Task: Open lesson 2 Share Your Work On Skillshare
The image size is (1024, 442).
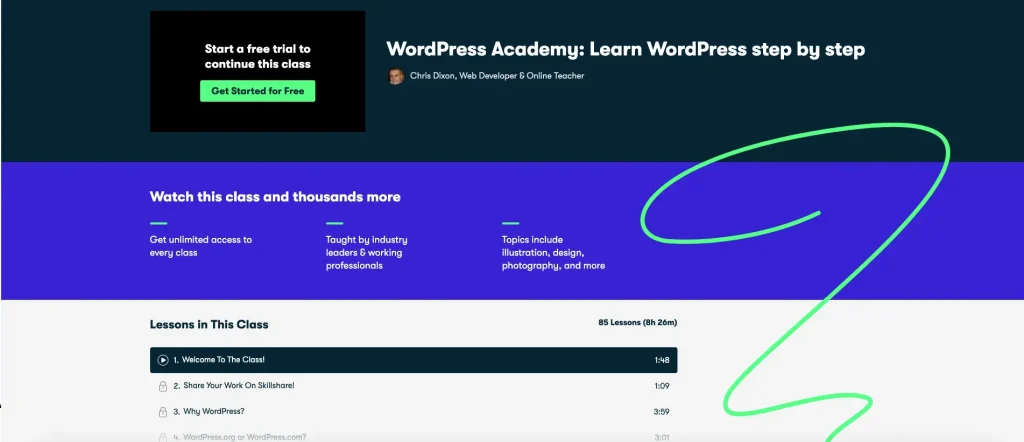Action: tap(413, 386)
